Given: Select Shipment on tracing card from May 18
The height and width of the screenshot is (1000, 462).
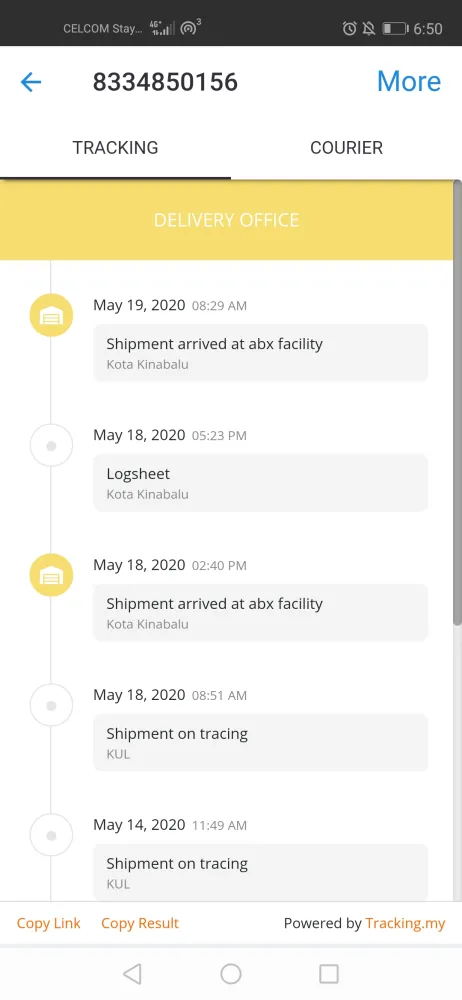Looking at the screenshot, I should pos(260,742).
